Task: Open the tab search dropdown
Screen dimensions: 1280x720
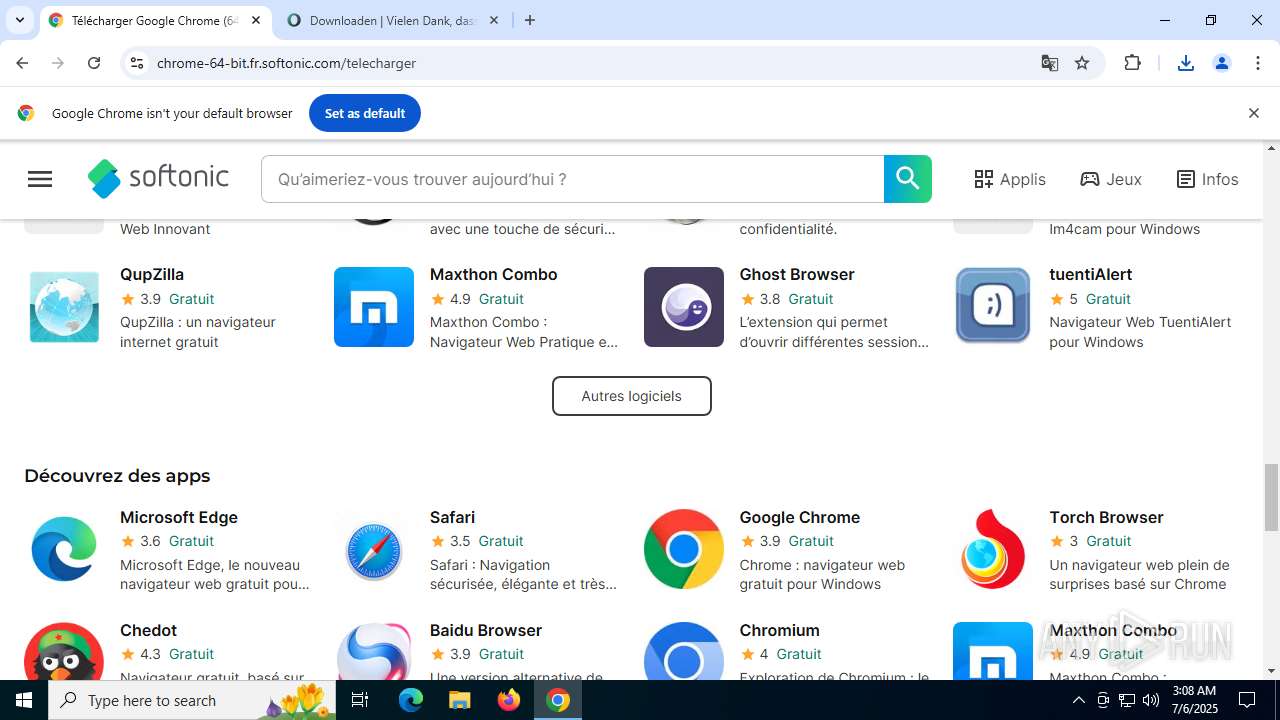Action: [20, 20]
